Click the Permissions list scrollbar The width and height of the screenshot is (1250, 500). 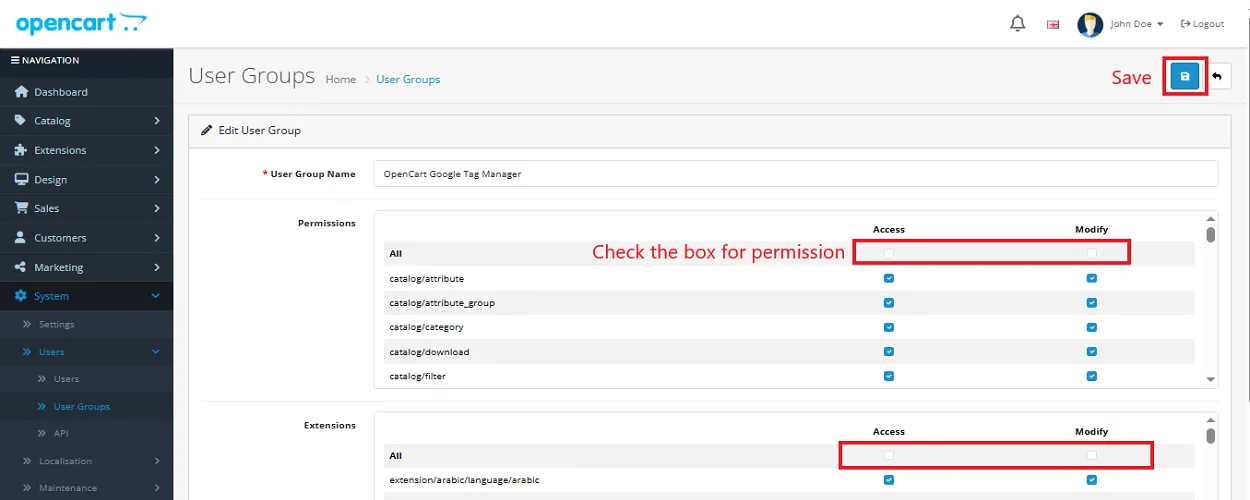pos(1211,235)
